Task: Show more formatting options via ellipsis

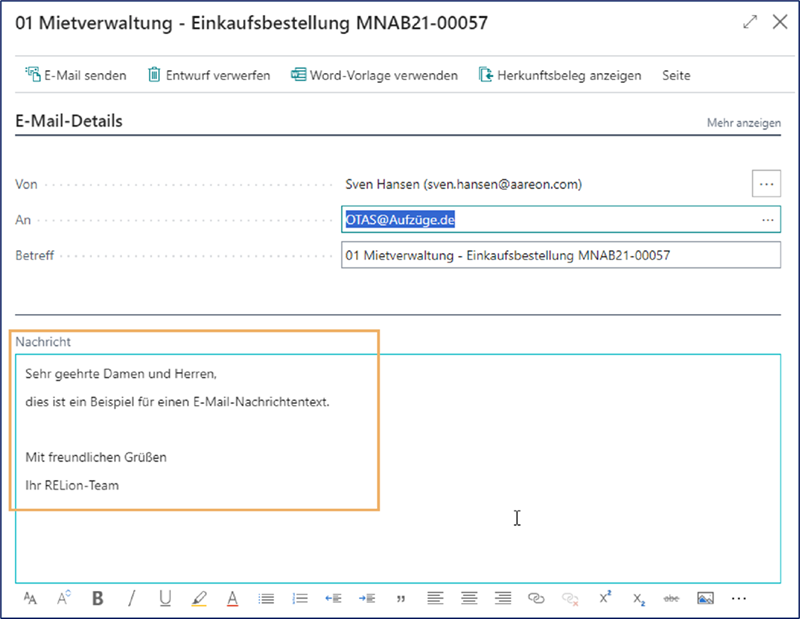Action: [x=739, y=598]
